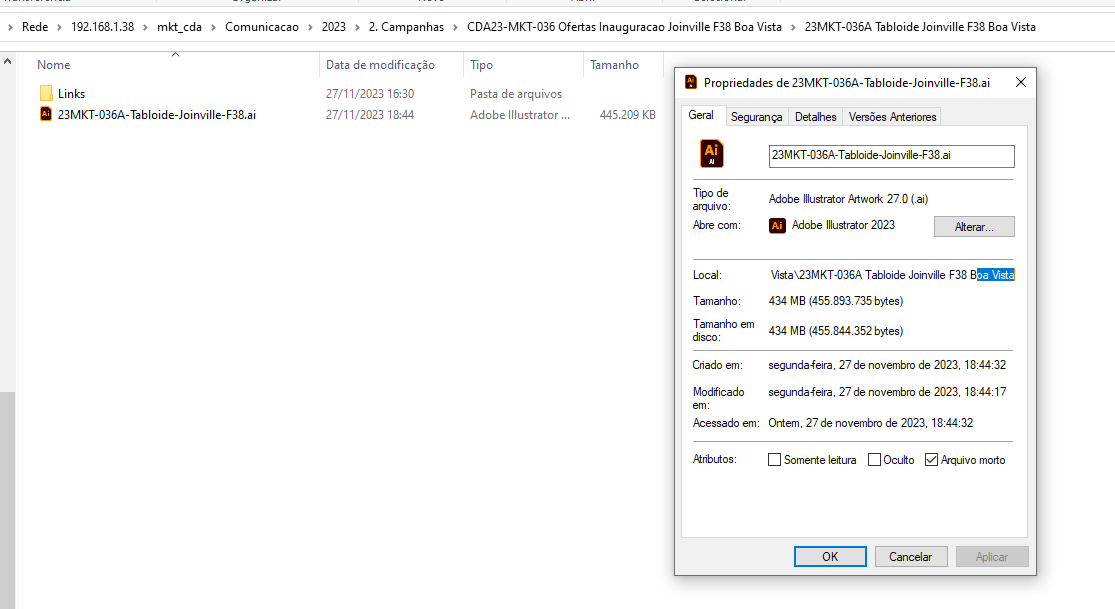Click the Acessado em date value

tap(870, 423)
